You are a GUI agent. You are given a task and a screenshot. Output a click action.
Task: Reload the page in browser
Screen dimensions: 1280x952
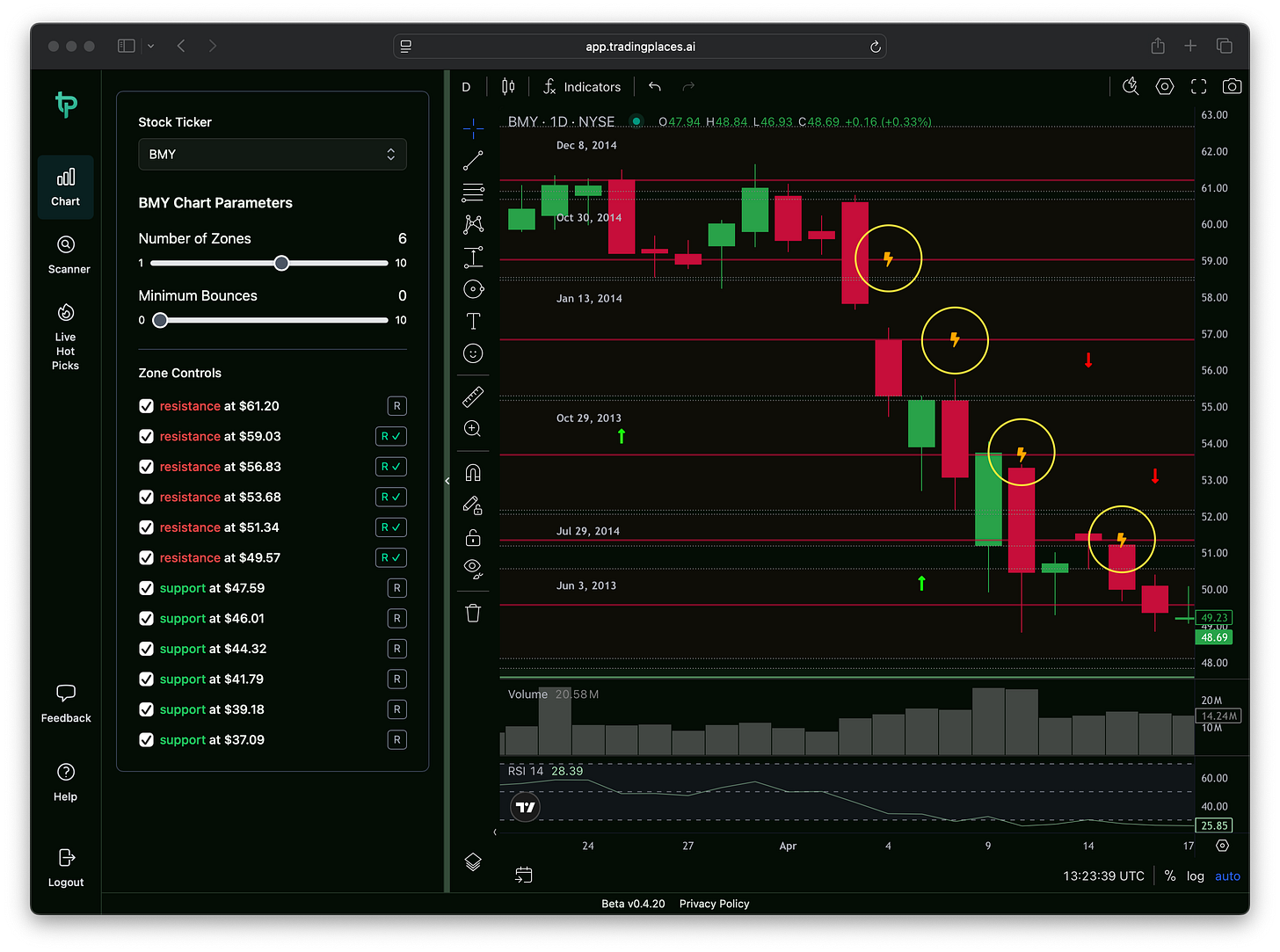point(875,47)
